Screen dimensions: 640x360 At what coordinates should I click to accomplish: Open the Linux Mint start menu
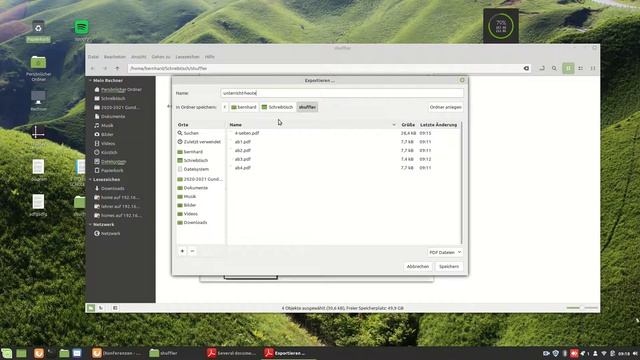point(7,353)
